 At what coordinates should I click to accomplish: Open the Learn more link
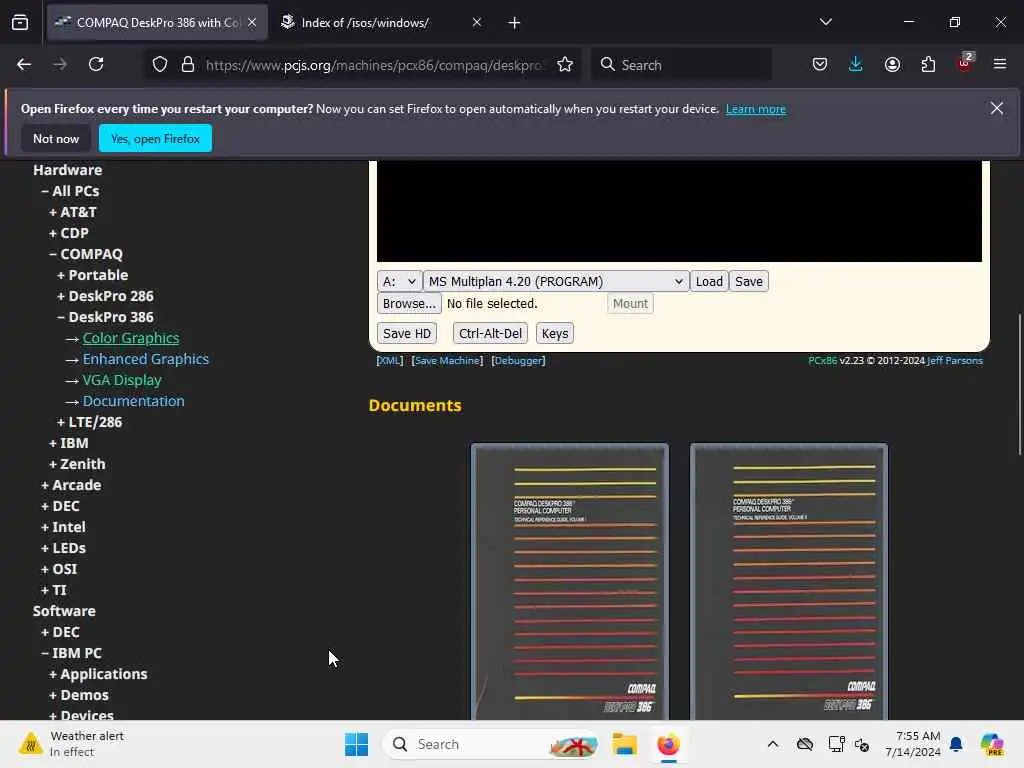[756, 109]
